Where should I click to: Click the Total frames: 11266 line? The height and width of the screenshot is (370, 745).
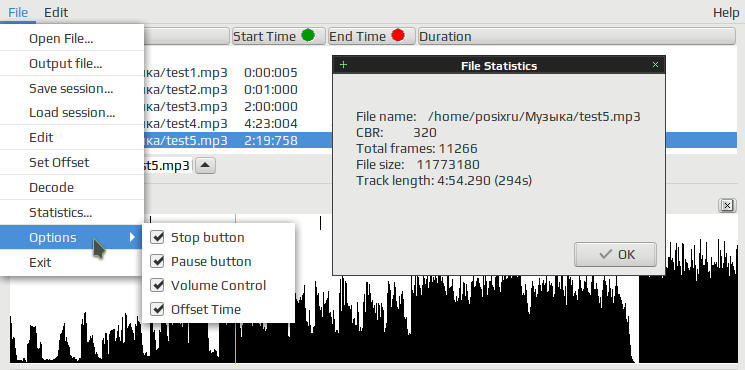pyautogui.click(x=417, y=149)
